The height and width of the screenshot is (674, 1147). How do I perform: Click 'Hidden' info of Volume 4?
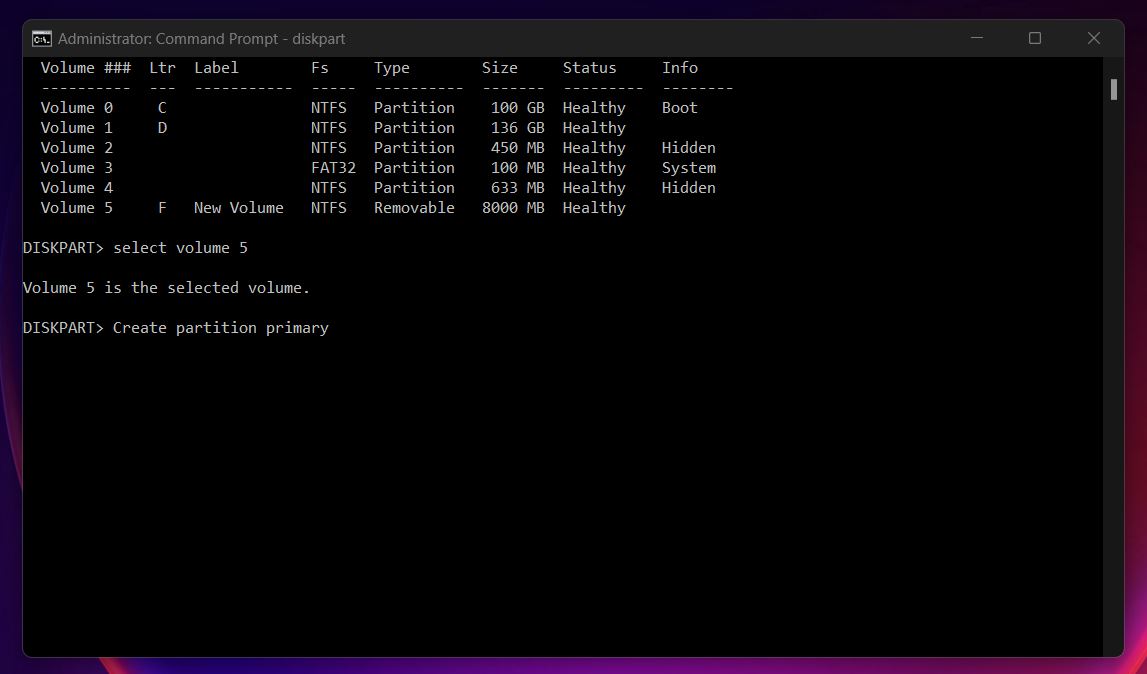pos(688,188)
